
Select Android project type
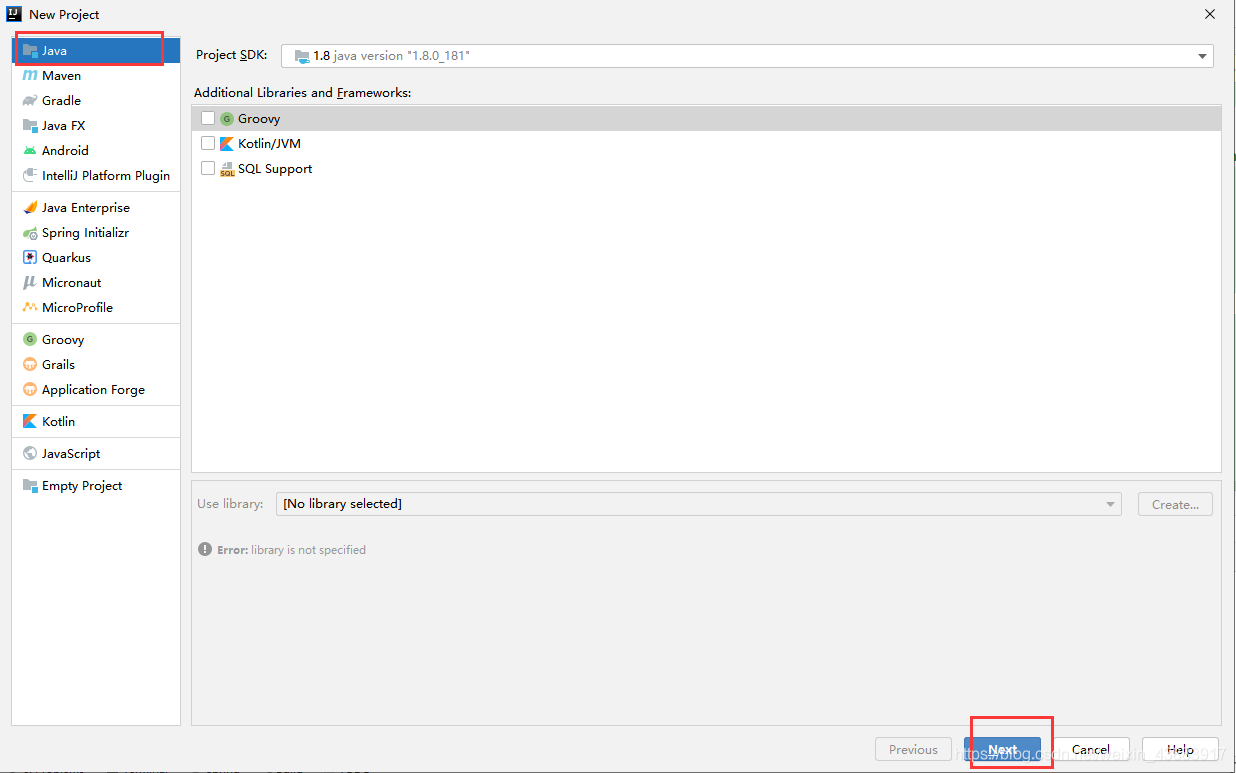pos(96,150)
